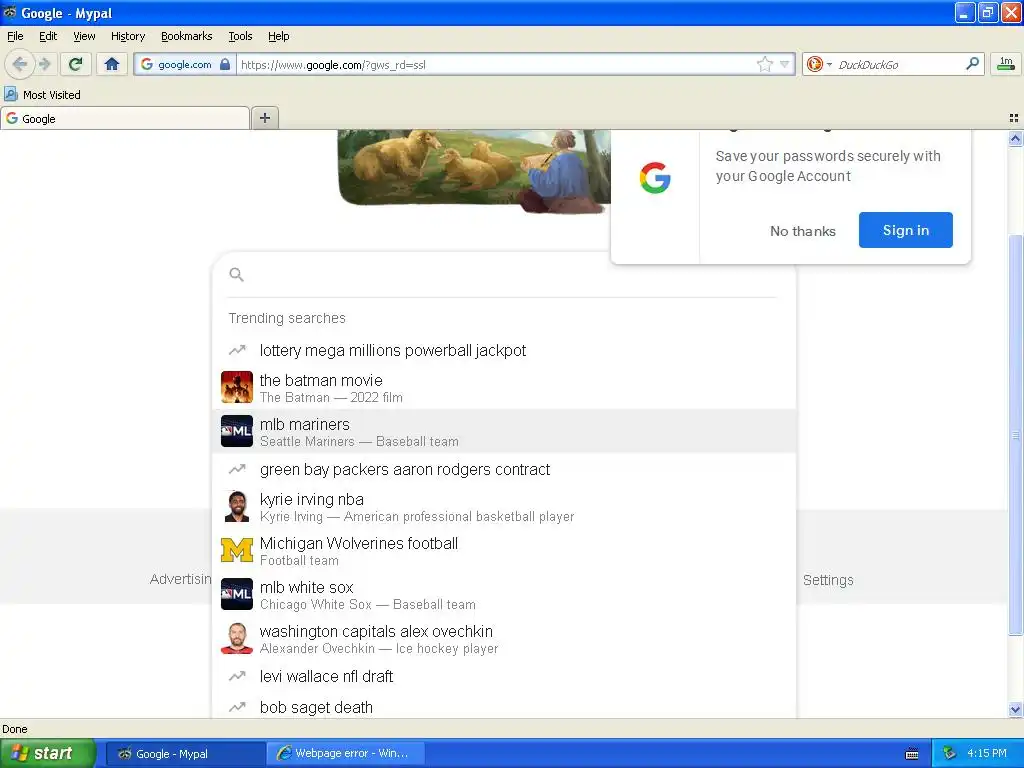Switch to Webpage error taskbar window

click(x=345, y=754)
